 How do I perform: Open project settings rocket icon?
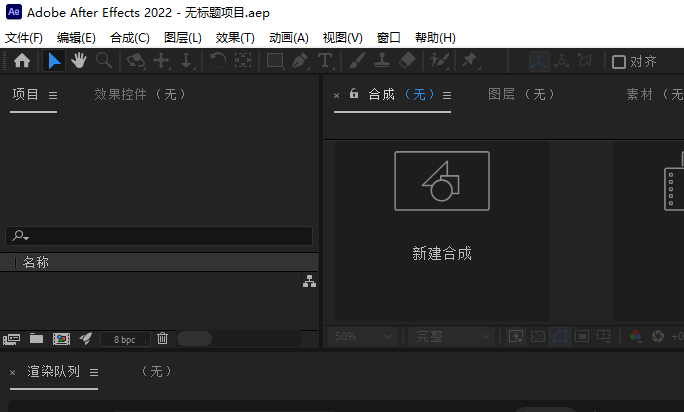click(86, 338)
